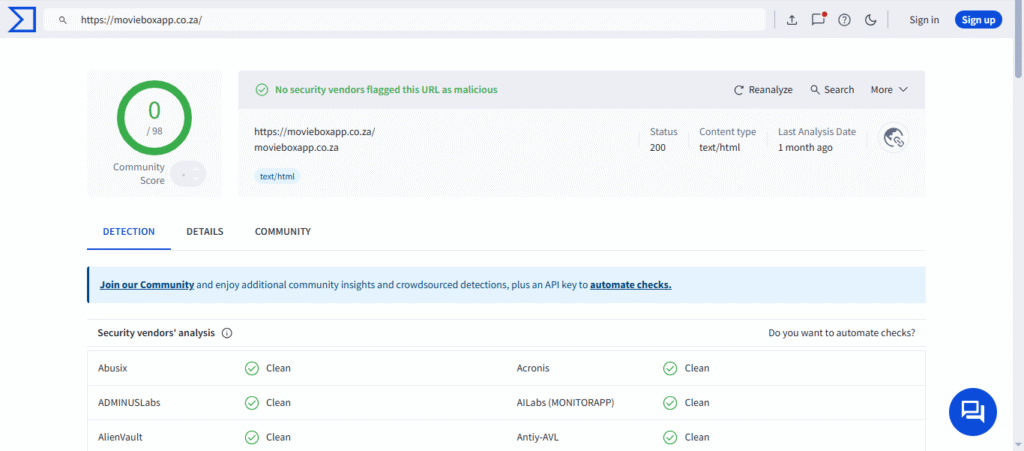Click the Sign up button
1024x451 pixels.
pos(978,20)
